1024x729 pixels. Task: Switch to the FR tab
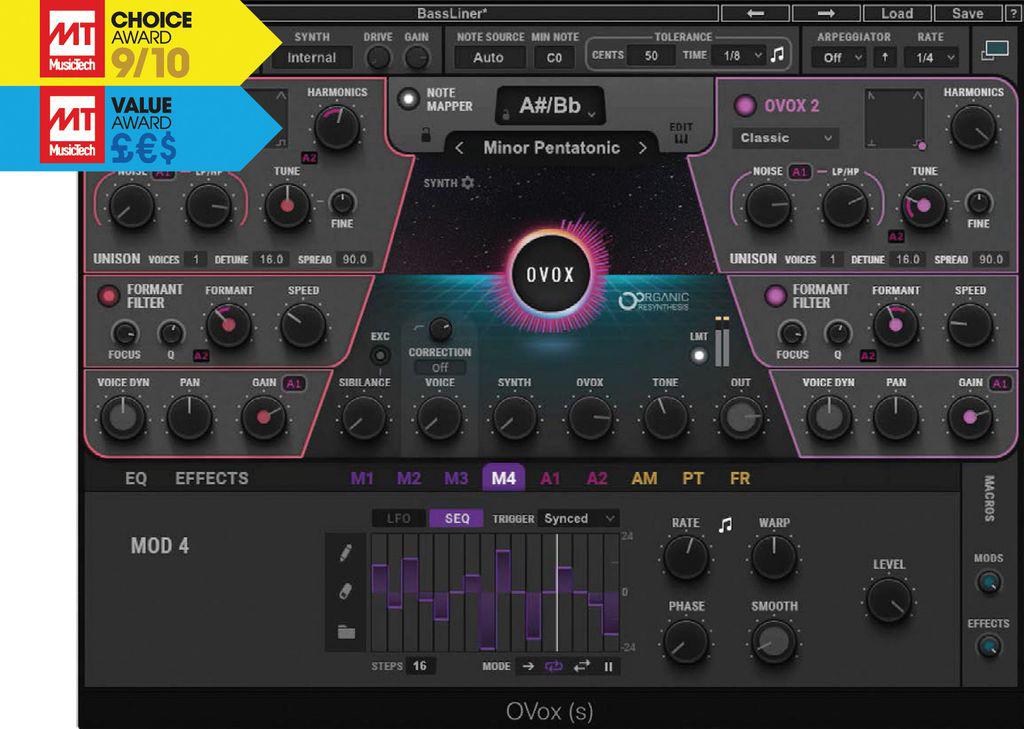tap(740, 479)
